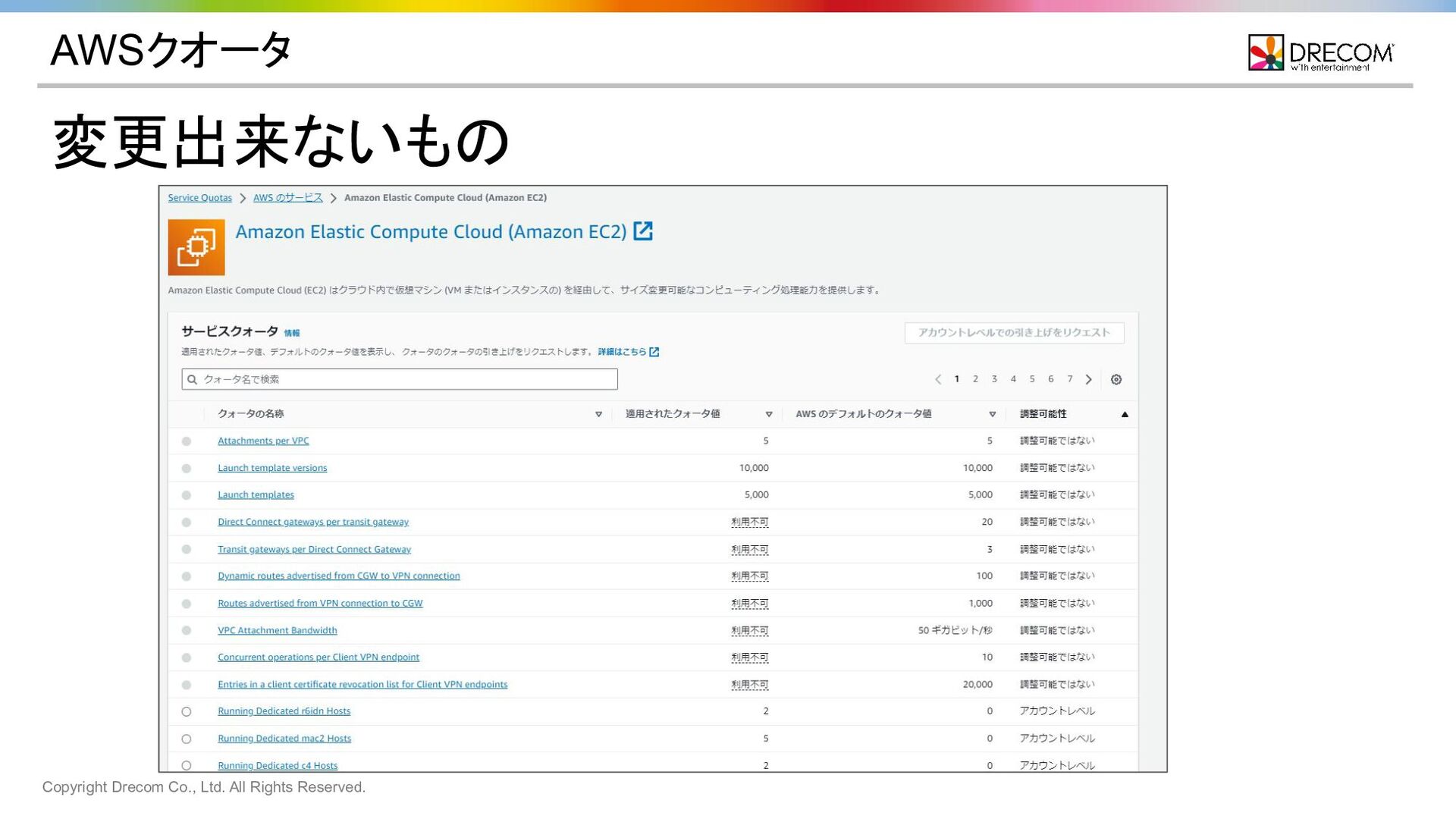Sort by 適用されたクォータ値 column arrow
The height and width of the screenshot is (819, 1456).
click(x=769, y=414)
